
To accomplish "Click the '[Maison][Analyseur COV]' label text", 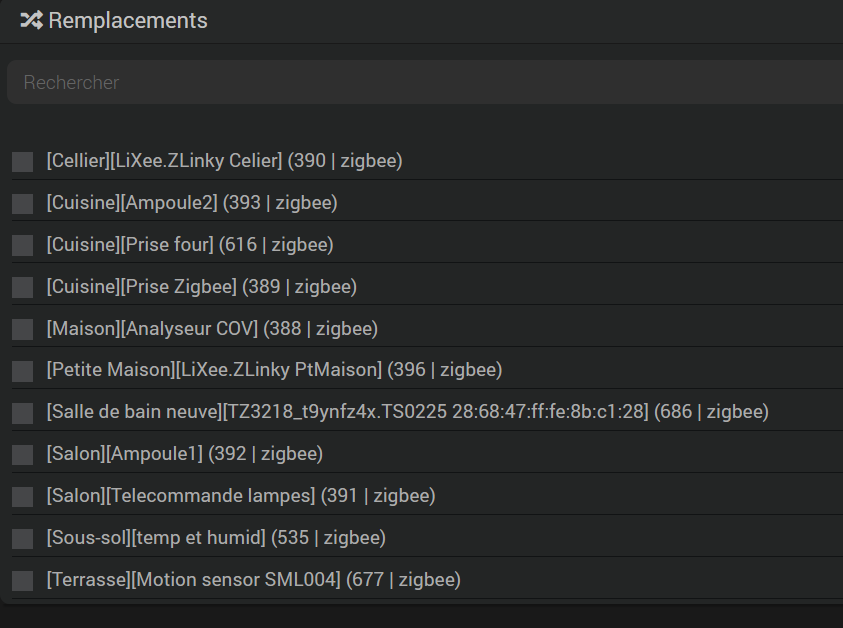I will tap(212, 329).
